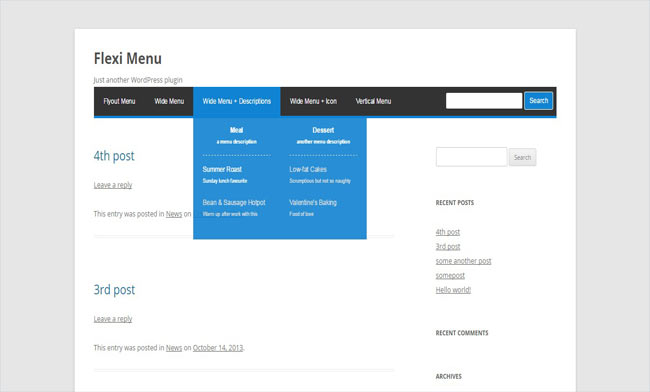Click the RECENT COMMENTS heading

(x=462, y=333)
